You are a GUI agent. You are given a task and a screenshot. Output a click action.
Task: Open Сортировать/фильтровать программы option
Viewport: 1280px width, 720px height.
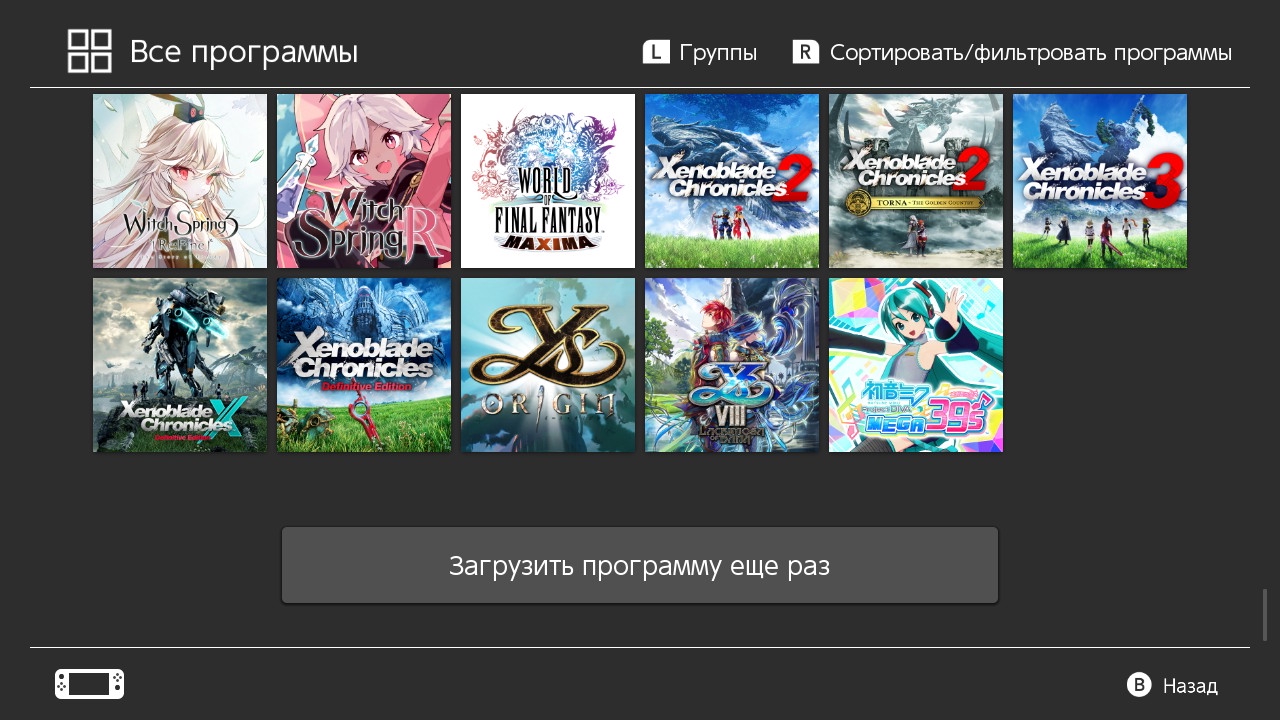[x=1031, y=52]
